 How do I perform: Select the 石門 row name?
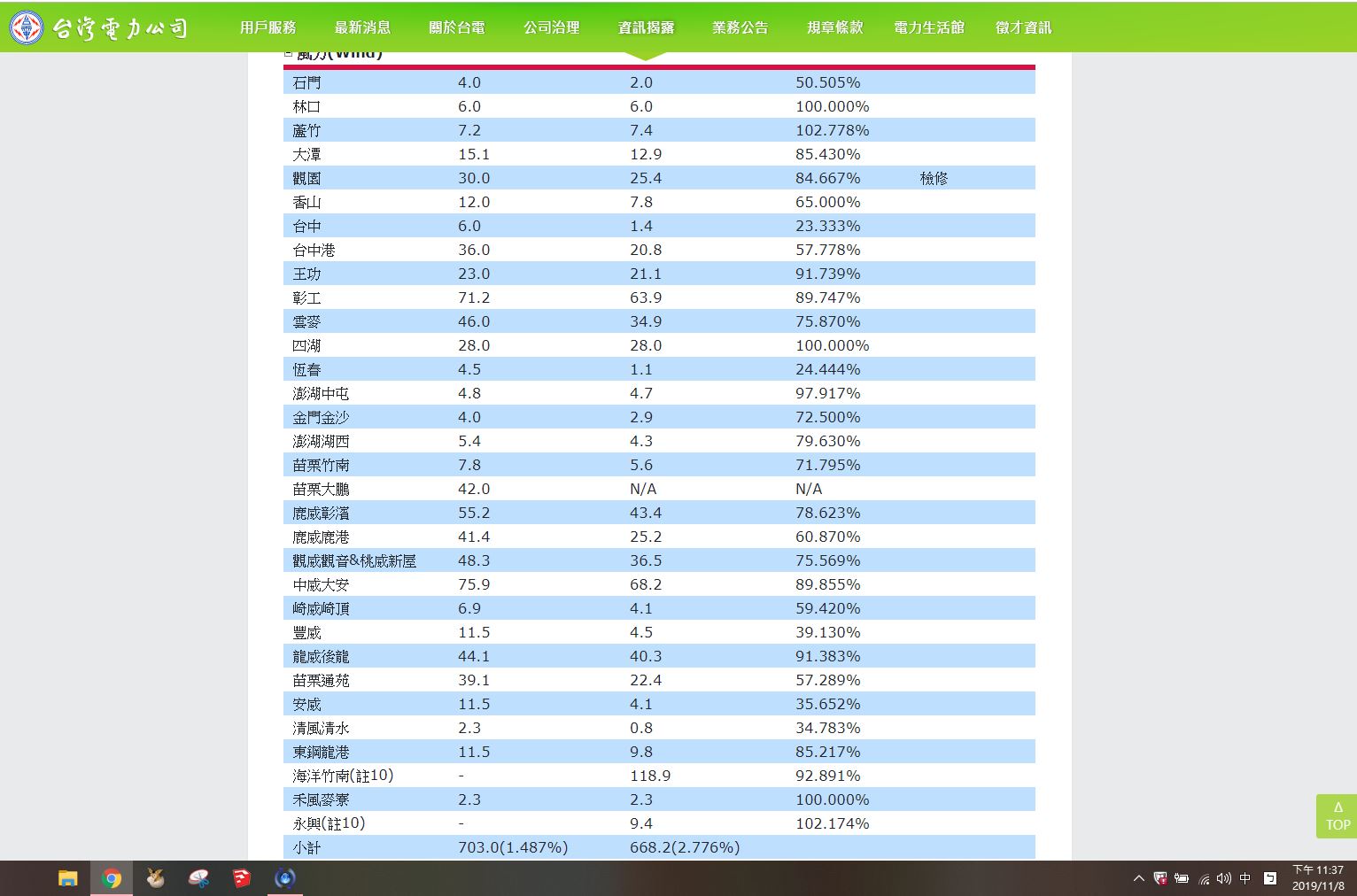click(306, 82)
